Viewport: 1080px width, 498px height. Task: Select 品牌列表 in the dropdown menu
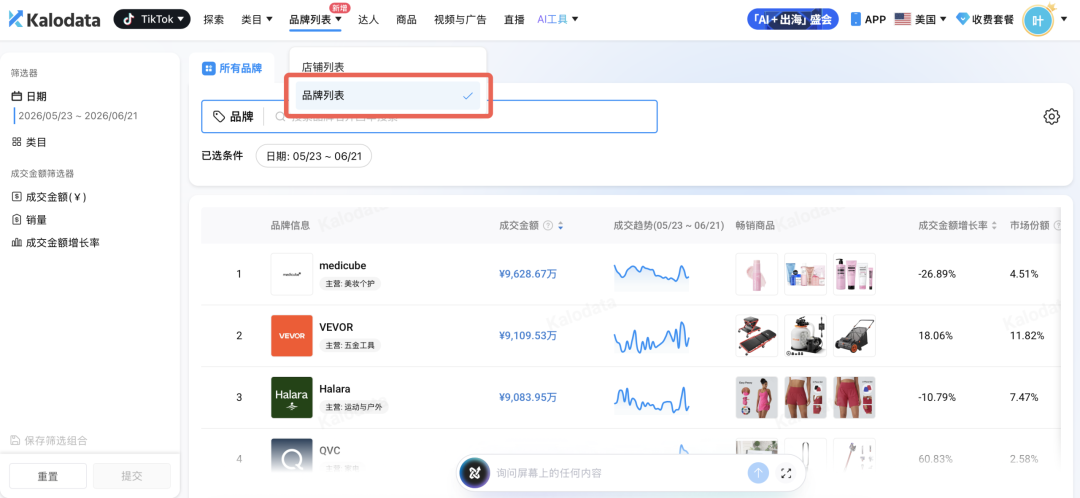coord(388,96)
